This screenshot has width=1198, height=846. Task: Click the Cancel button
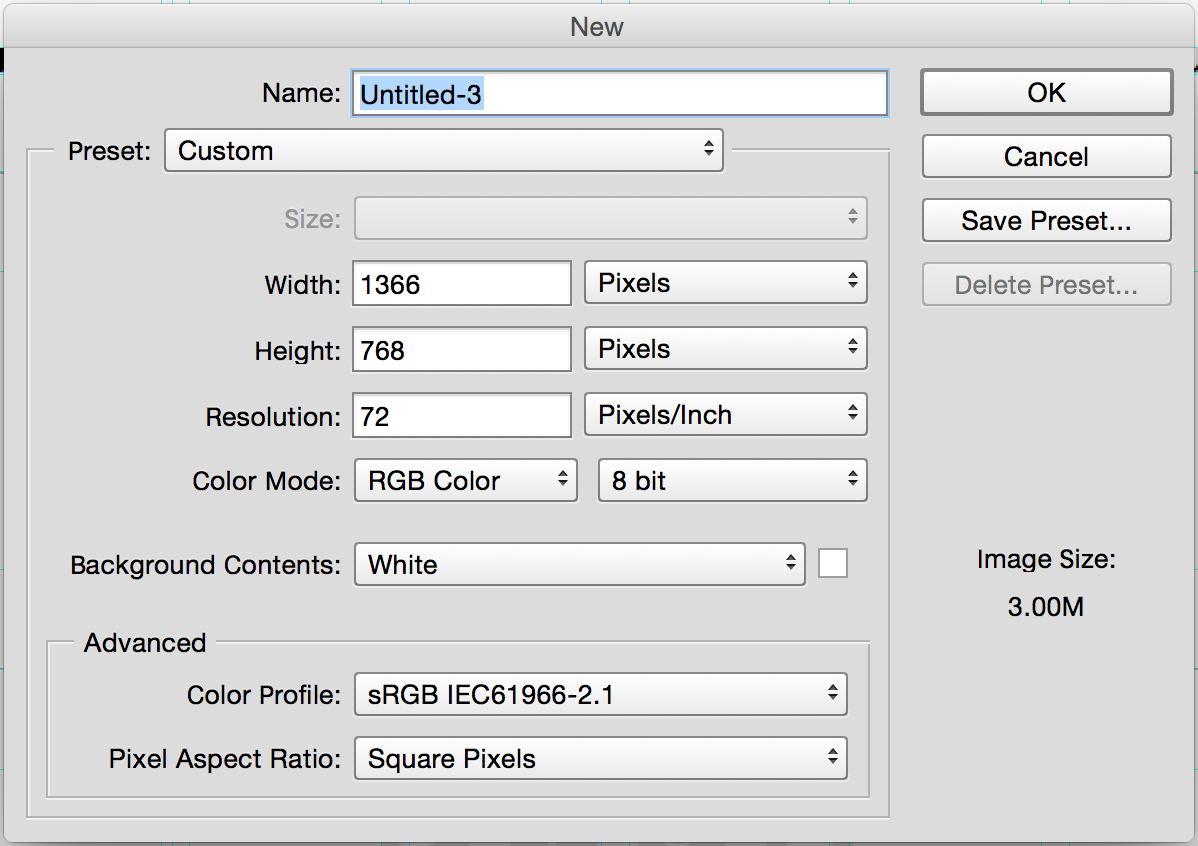pyautogui.click(x=1046, y=157)
